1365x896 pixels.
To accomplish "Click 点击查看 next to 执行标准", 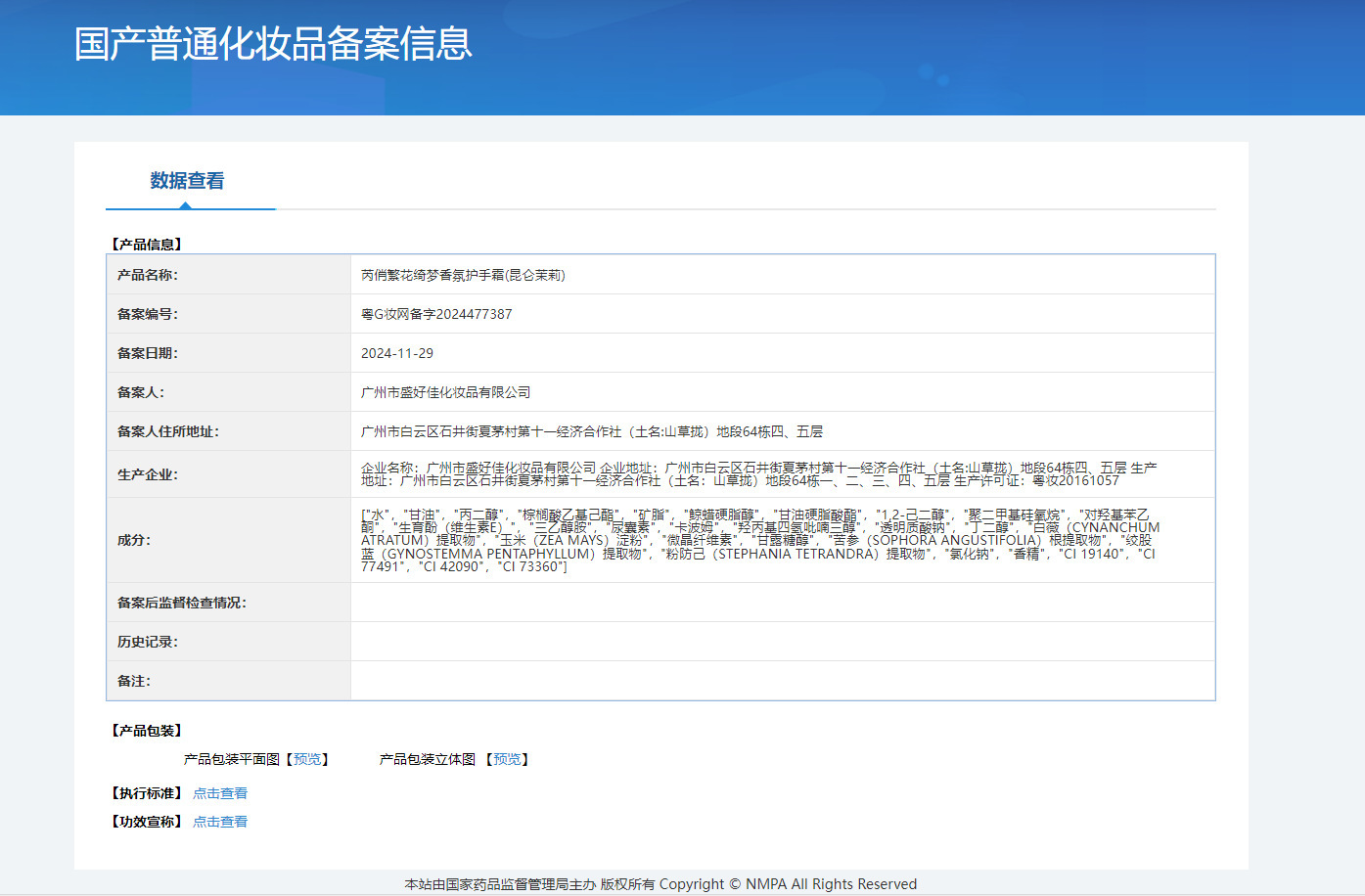I will pyautogui.click(x=220, y=793).
